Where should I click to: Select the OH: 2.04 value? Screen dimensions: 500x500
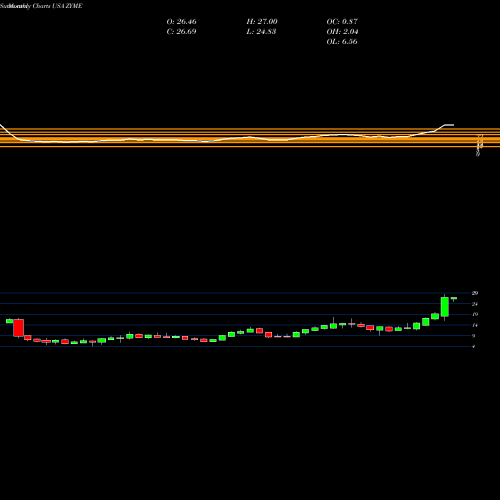click(342, 32)
